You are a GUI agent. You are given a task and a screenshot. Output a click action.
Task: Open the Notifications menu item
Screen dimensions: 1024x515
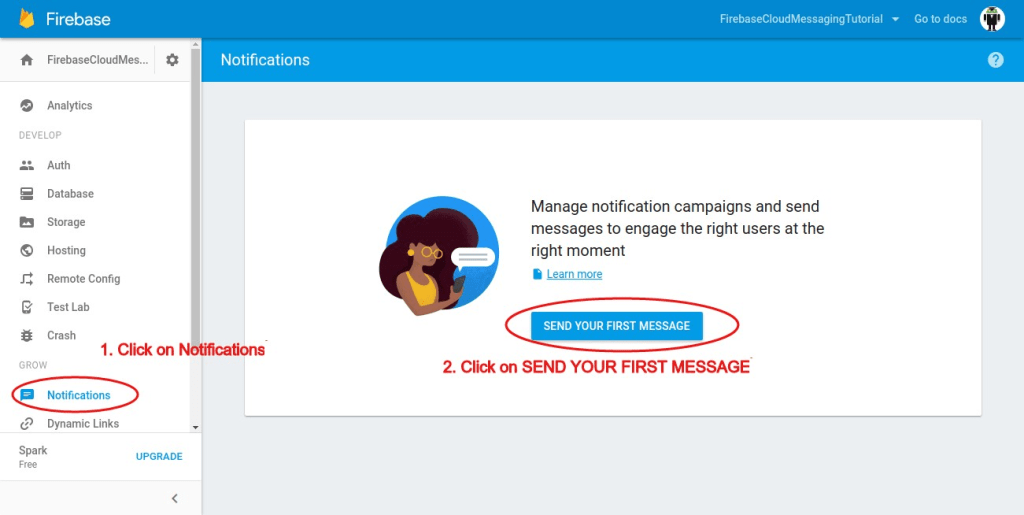[x=78, y=395]
